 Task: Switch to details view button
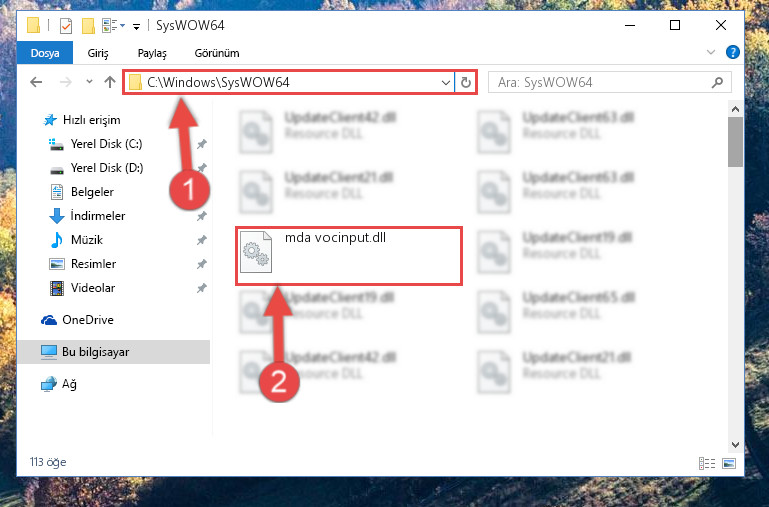(707, 463)
